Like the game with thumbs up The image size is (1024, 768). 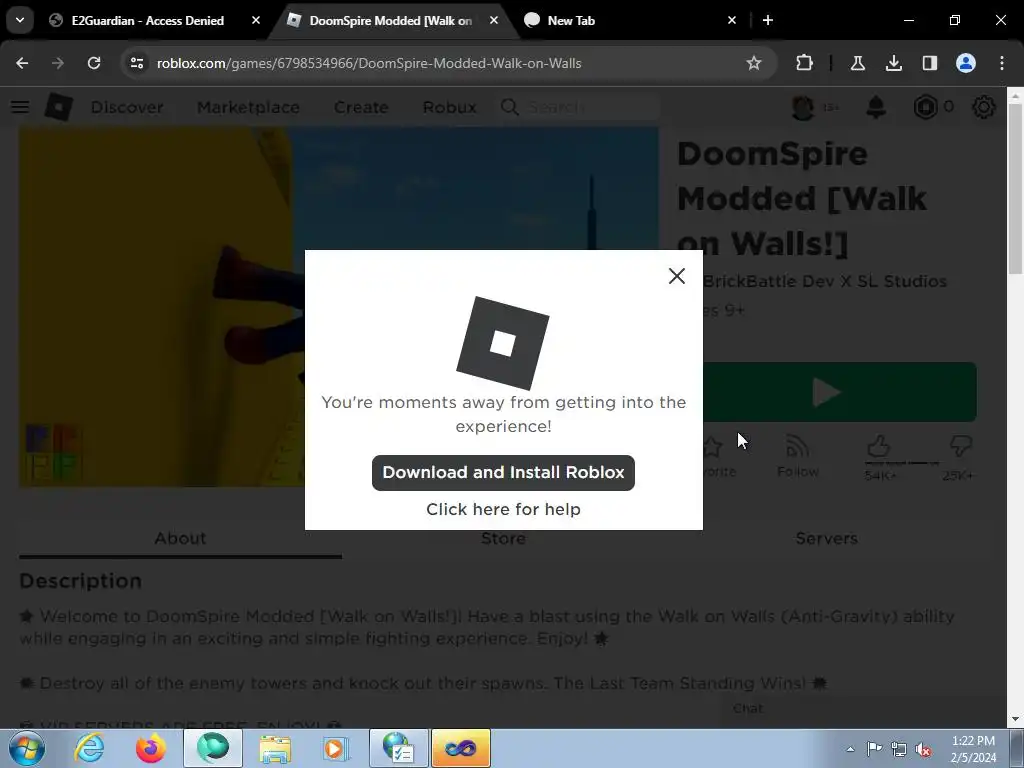pyautogui.click(x=879, y=448)
